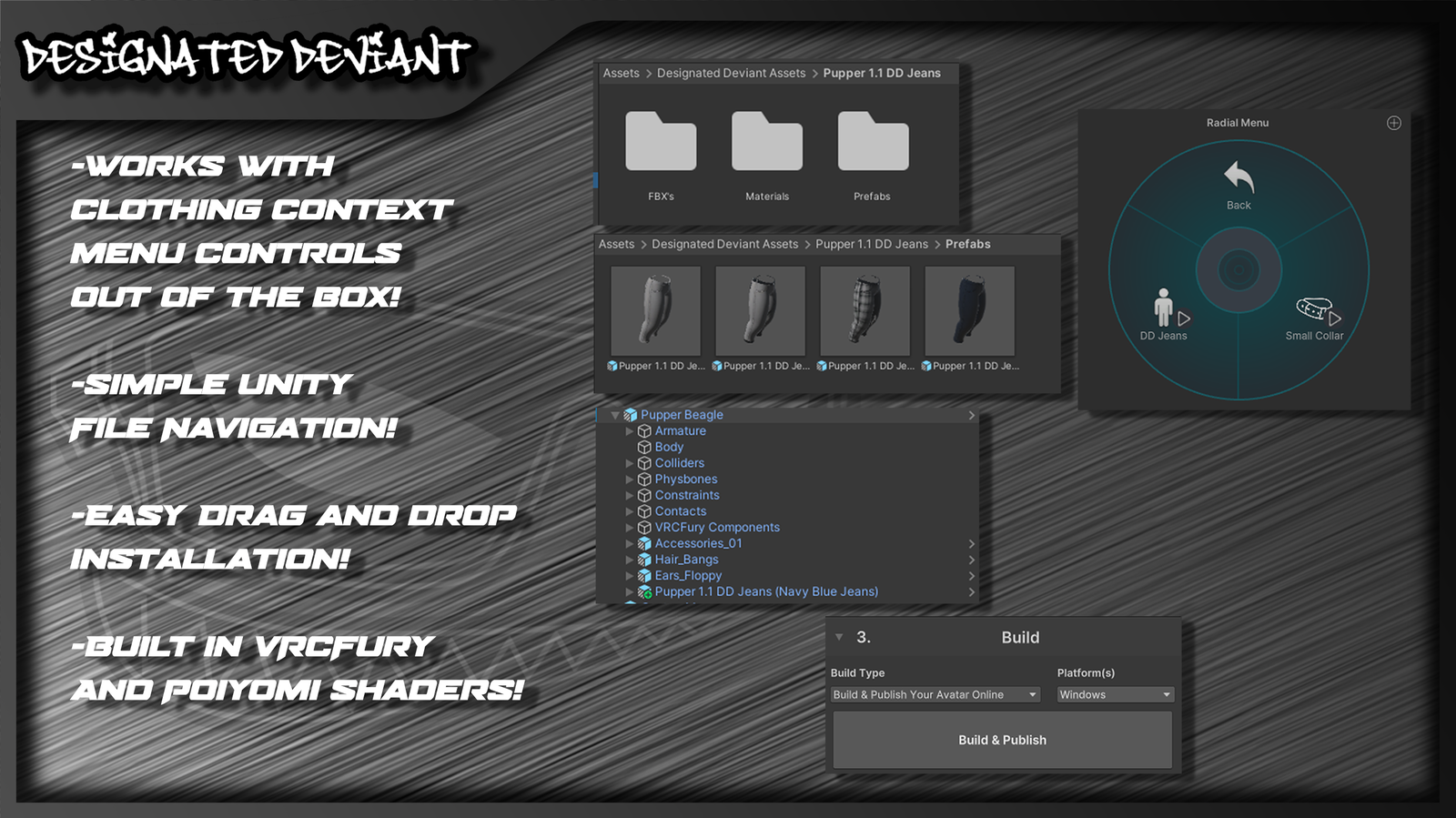Select the plaid jeans prefab thumbnail
This screenshot has height=818, width=1456.
click(864, 311)
